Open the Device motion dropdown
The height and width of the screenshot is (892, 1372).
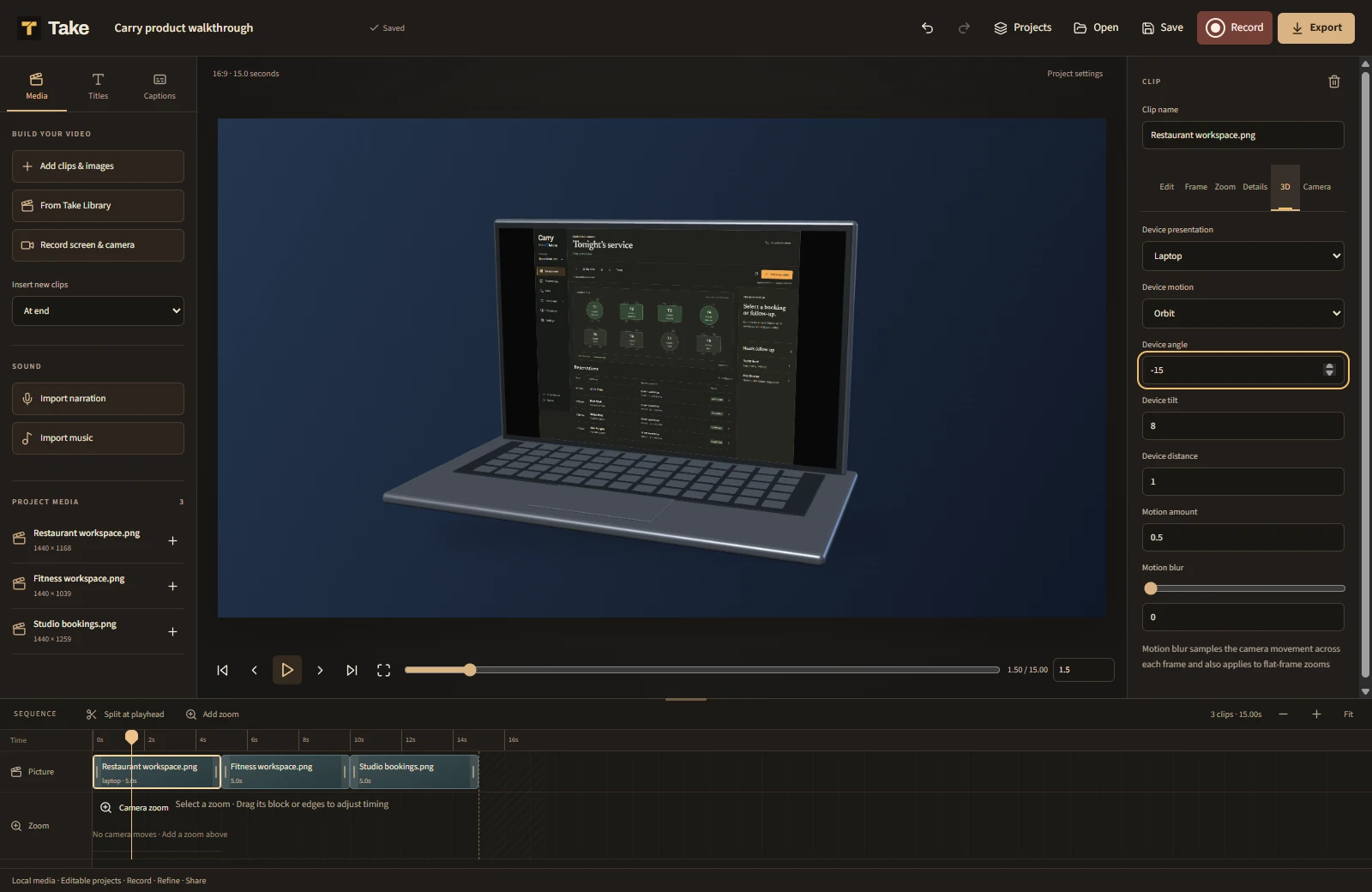(x=1243, y=313)
